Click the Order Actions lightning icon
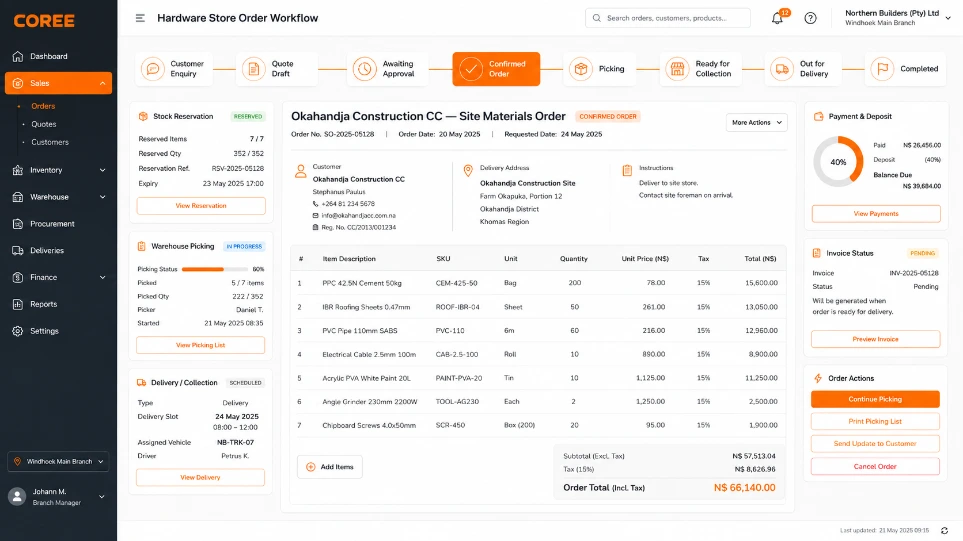 tap(817, 378)
